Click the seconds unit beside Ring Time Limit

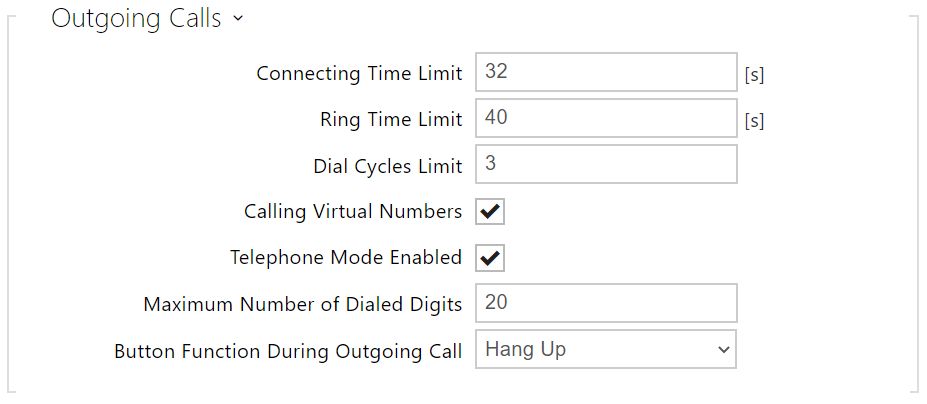(754, 120)
